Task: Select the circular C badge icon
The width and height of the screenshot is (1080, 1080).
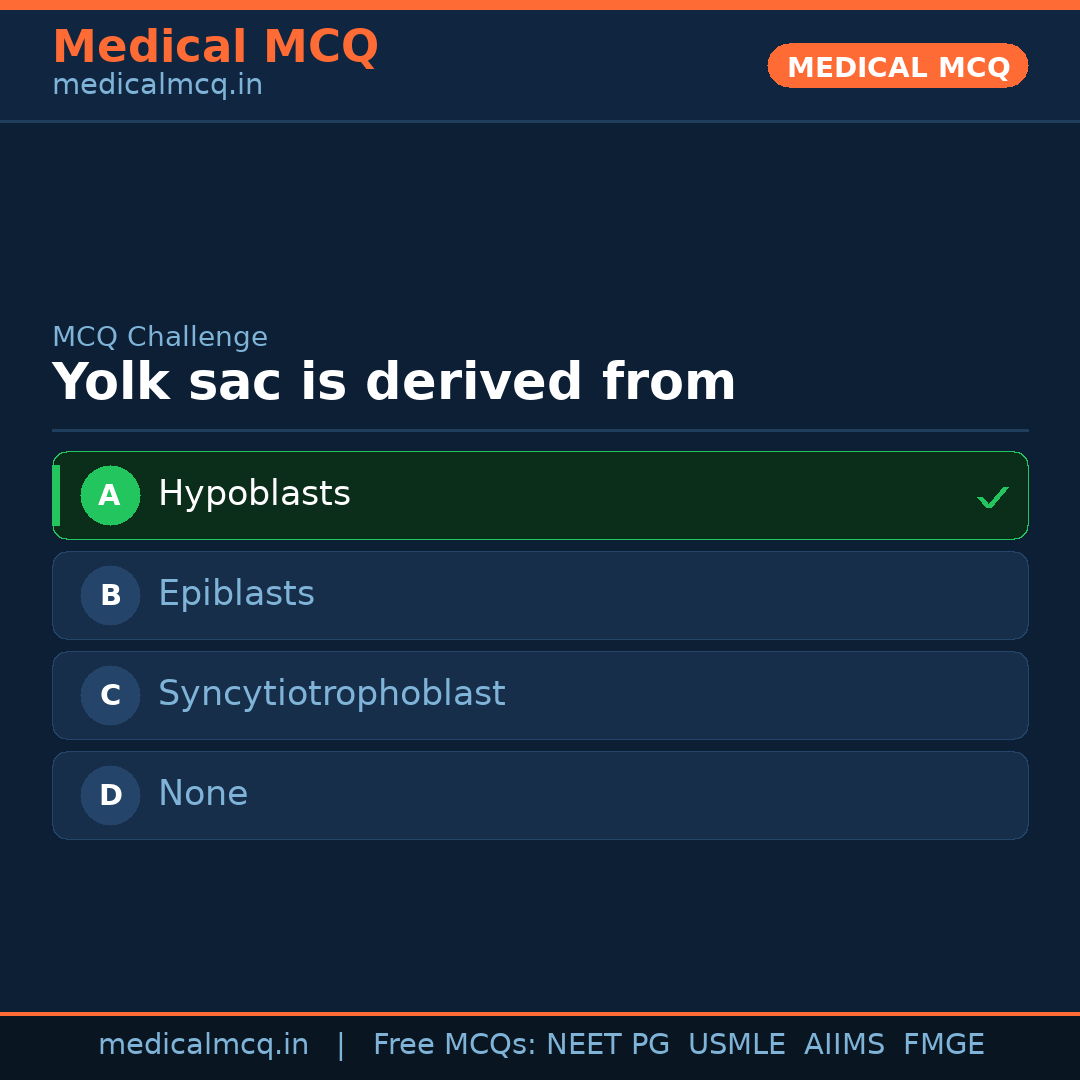Action: point(110,695)
